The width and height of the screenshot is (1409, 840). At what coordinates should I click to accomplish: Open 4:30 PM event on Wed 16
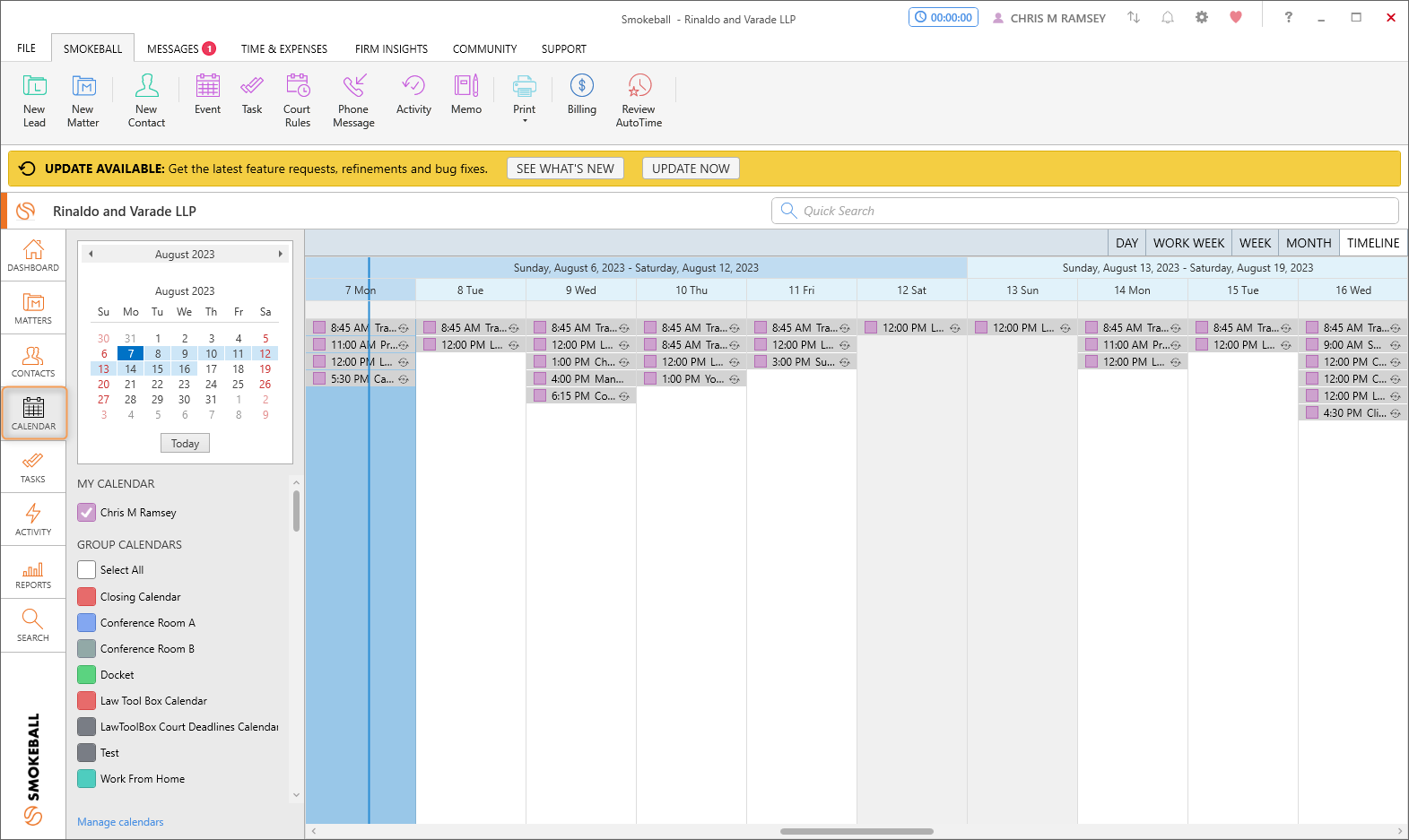click(x=1353, y=413)
